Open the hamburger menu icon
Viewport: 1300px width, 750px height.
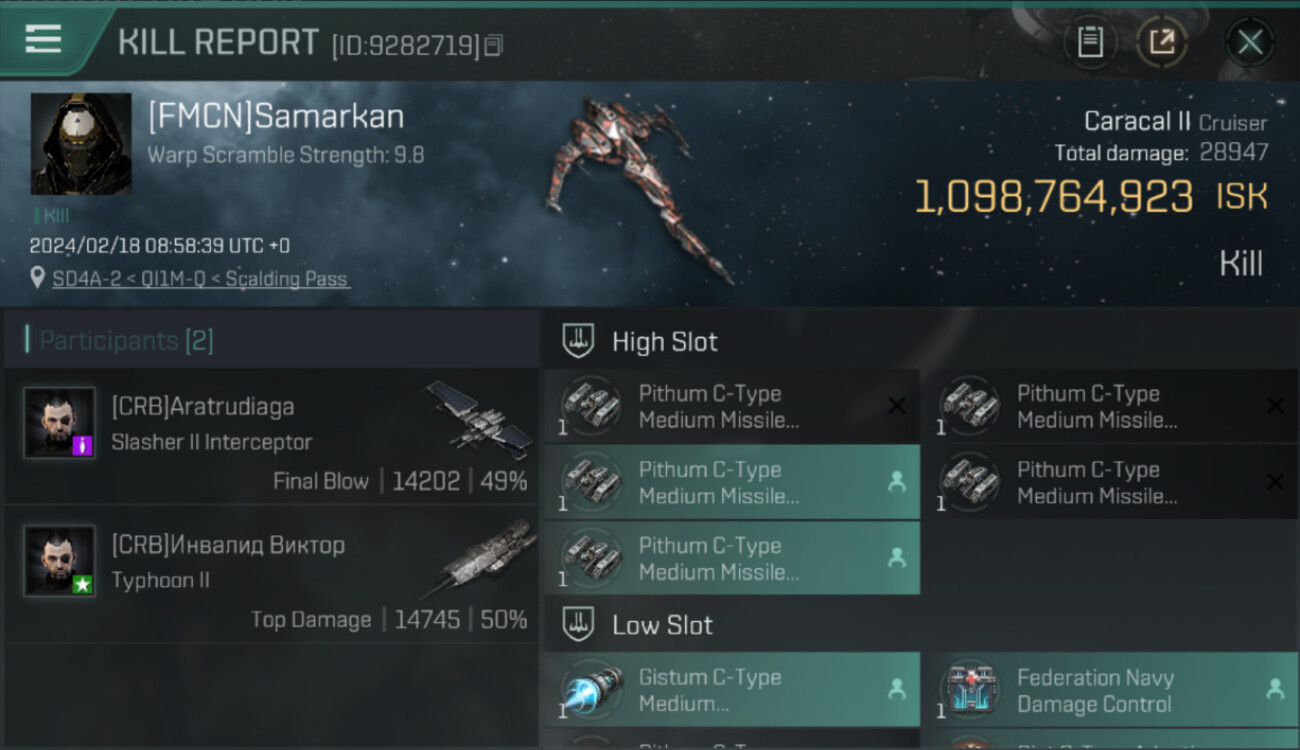click(43, 40)
